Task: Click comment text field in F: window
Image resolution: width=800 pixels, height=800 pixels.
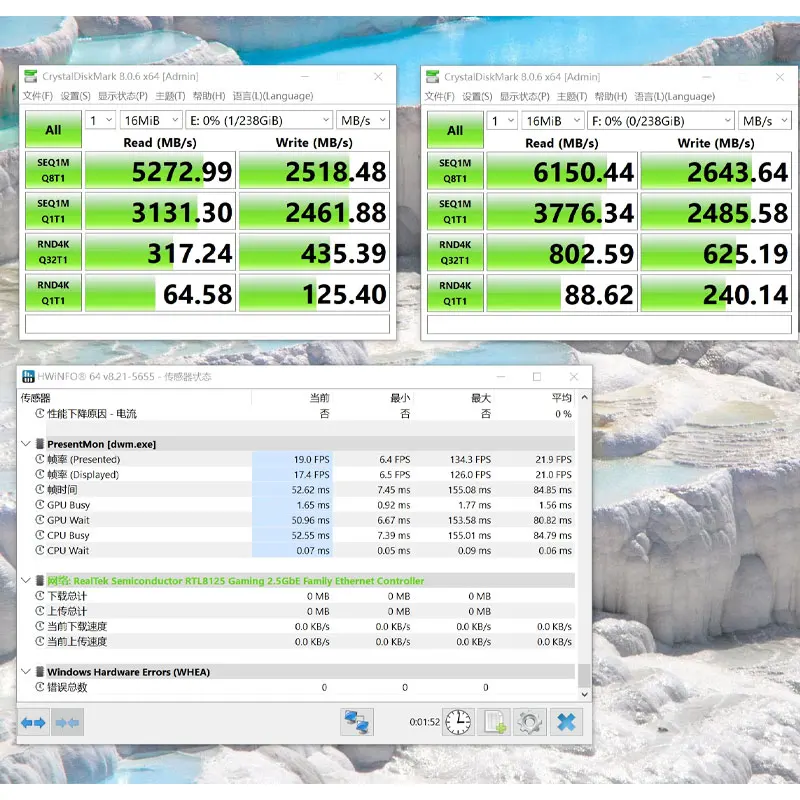Action: click(x=609, y=324)
